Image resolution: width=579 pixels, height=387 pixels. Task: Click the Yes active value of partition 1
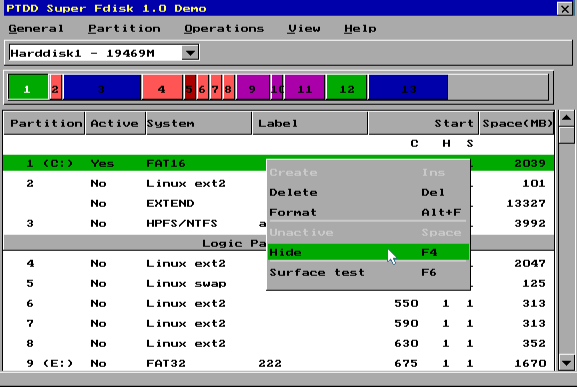click(x=102, y=163)
